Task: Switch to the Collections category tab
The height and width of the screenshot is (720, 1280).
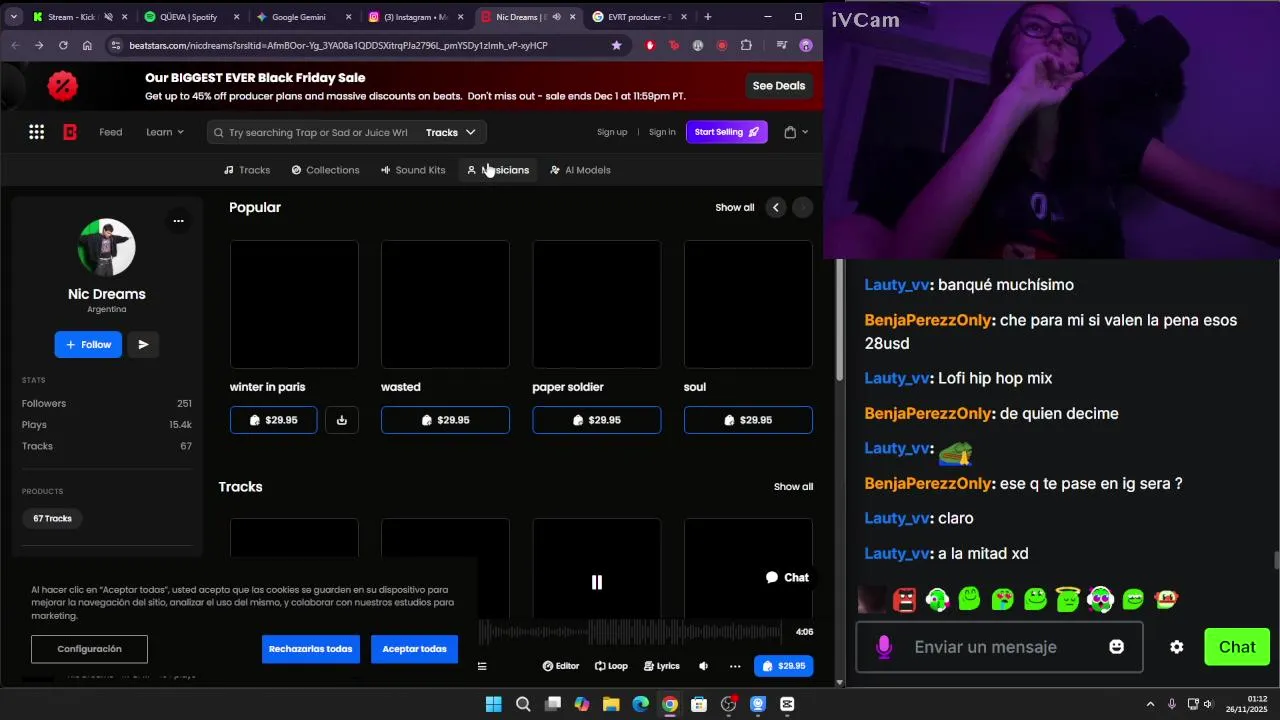Action: [325, 170]
